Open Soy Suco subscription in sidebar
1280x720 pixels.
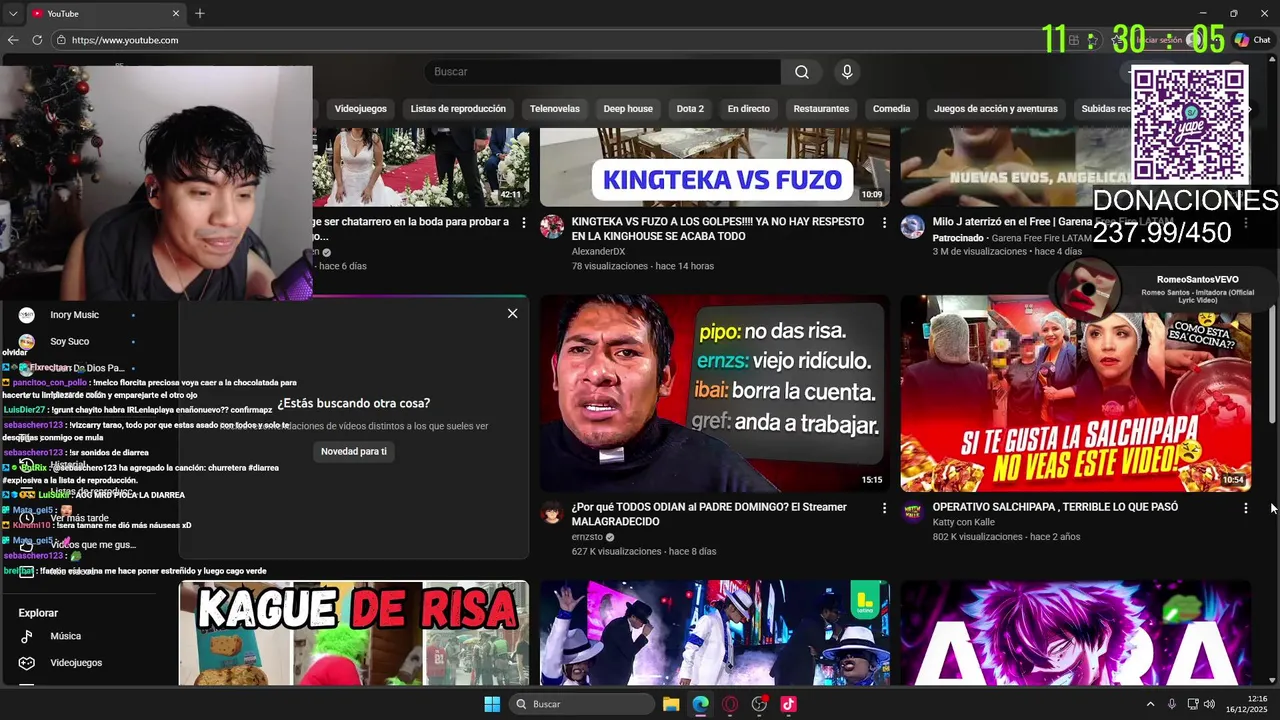coord(70,342)
